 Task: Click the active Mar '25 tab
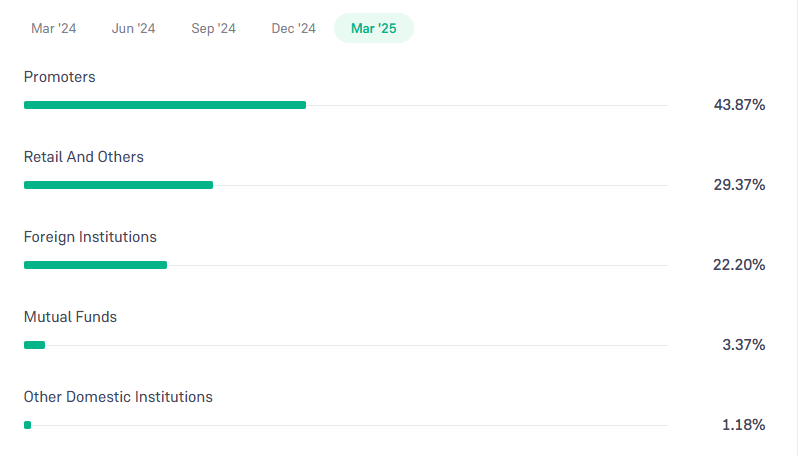click(x=374, y=28)
